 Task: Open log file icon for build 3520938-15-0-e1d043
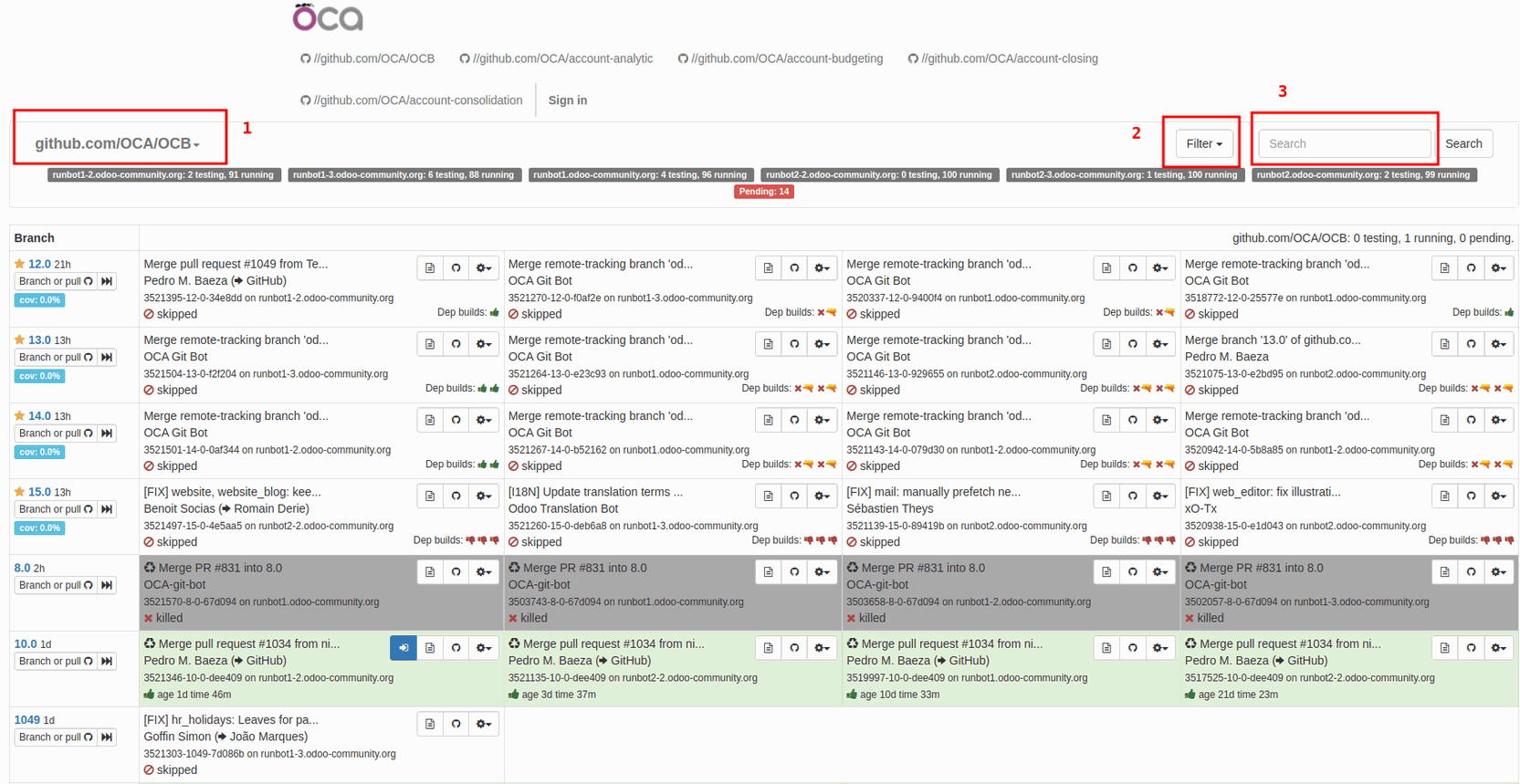point(1445,496)
